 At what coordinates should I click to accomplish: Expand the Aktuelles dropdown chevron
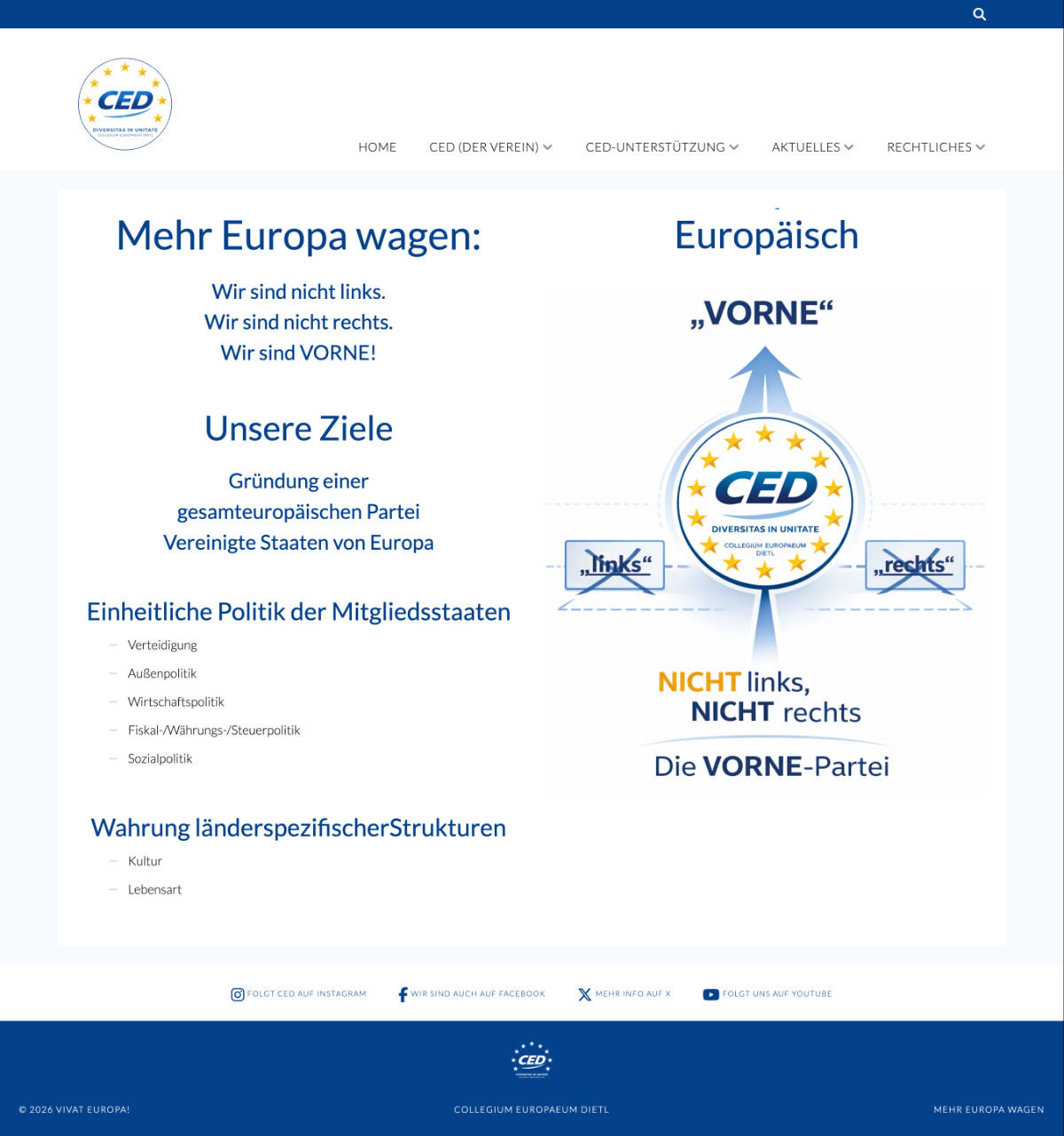tap(849, 147)
